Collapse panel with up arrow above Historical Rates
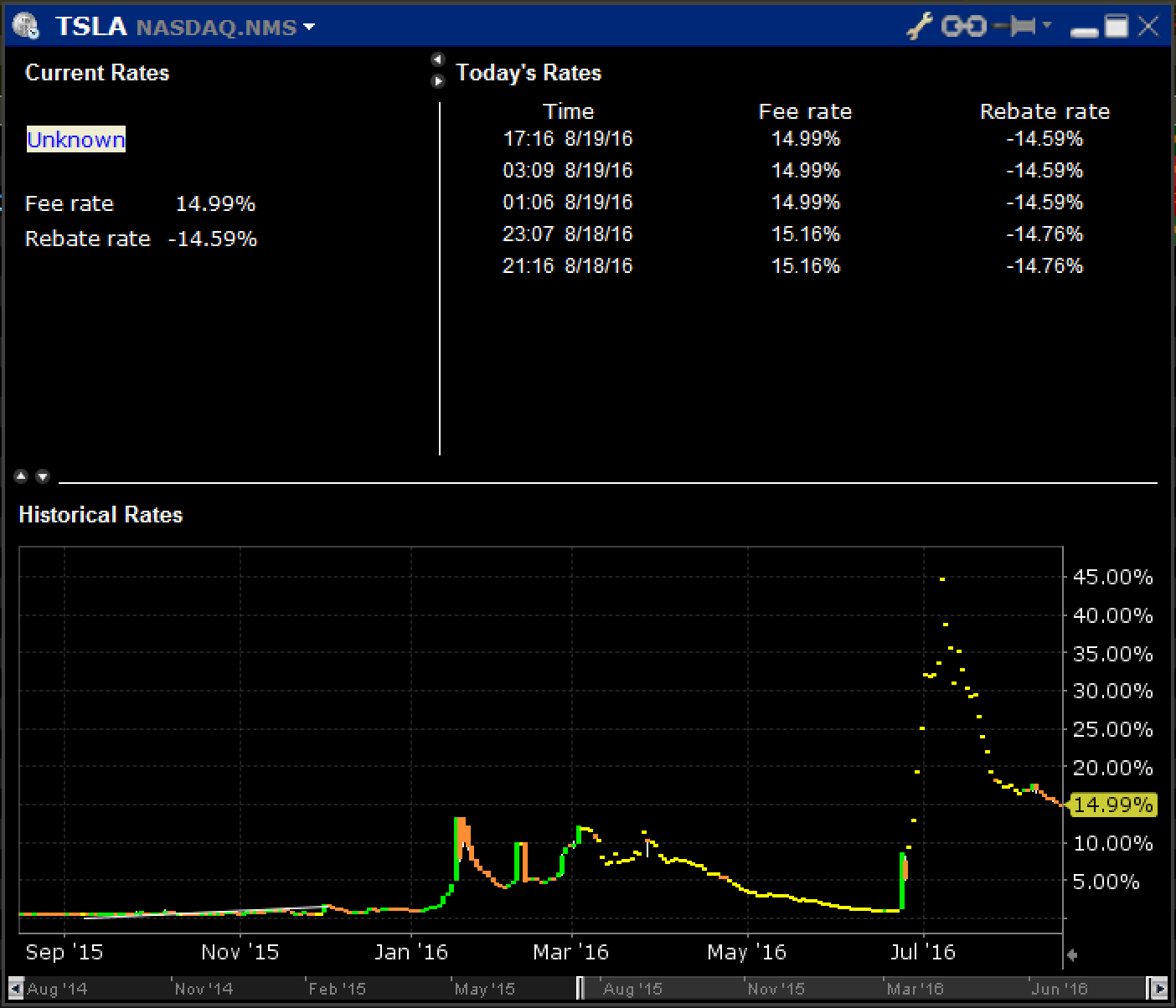The width and height of the screenshot is (1176, 1008). [x=23, y=476]
